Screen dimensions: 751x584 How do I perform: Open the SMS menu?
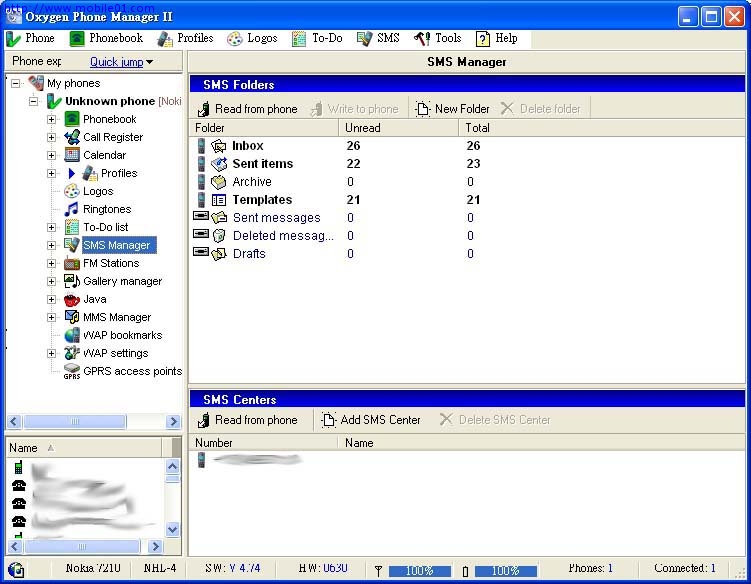[x=378, y=38]
